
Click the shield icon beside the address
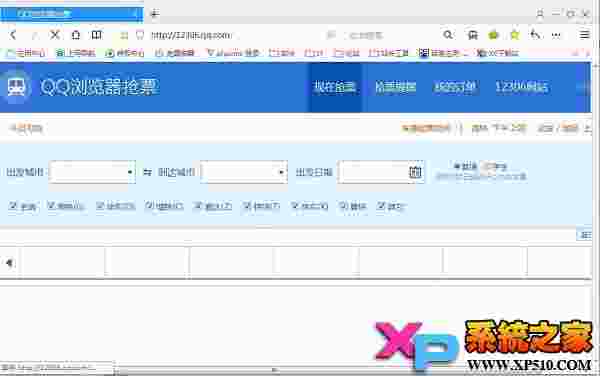[x=140, y=36]
